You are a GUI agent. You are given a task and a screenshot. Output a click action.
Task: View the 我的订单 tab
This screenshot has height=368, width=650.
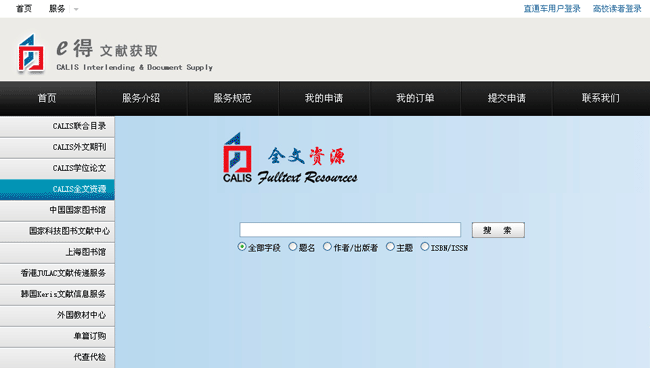point(415,98)
